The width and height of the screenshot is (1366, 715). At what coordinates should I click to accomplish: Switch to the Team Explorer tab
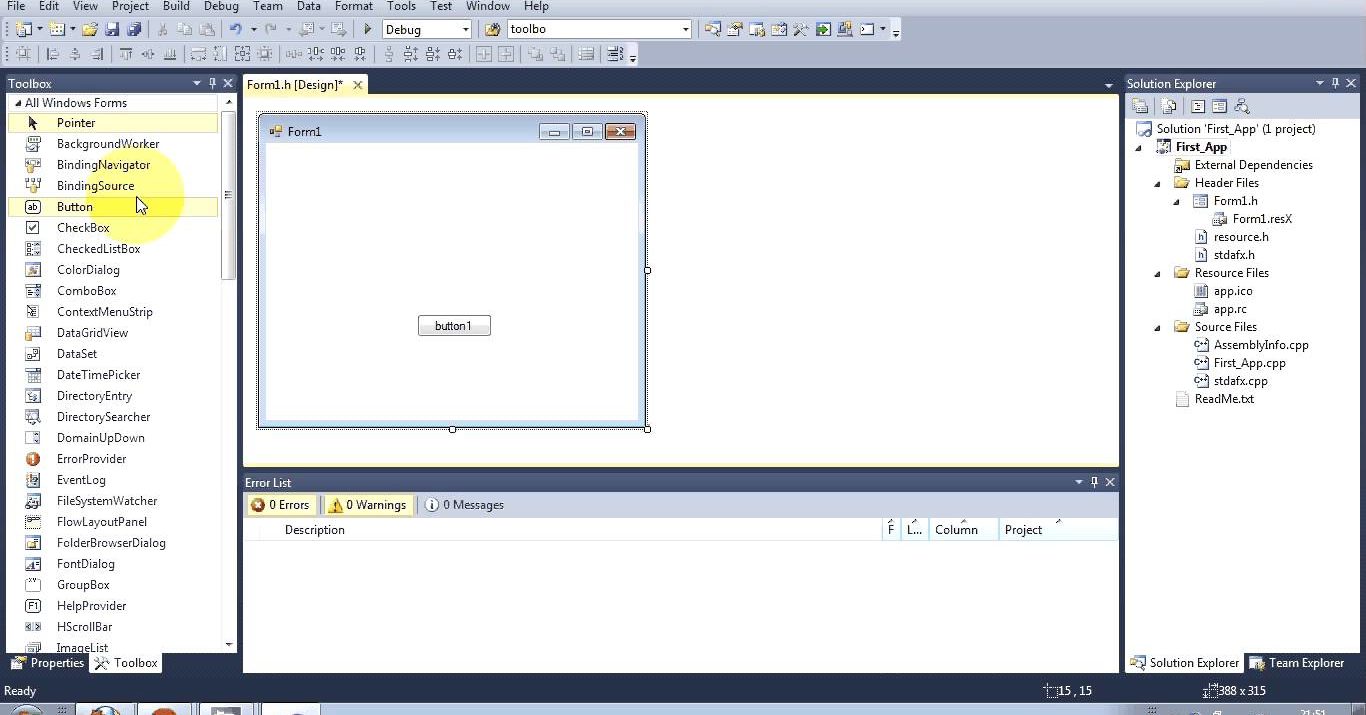(x=1296, y=663)
